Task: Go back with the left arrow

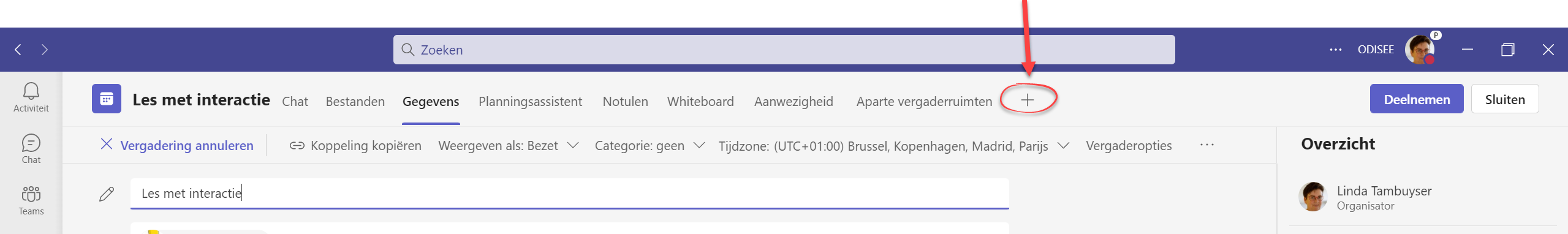Action: 18,50
